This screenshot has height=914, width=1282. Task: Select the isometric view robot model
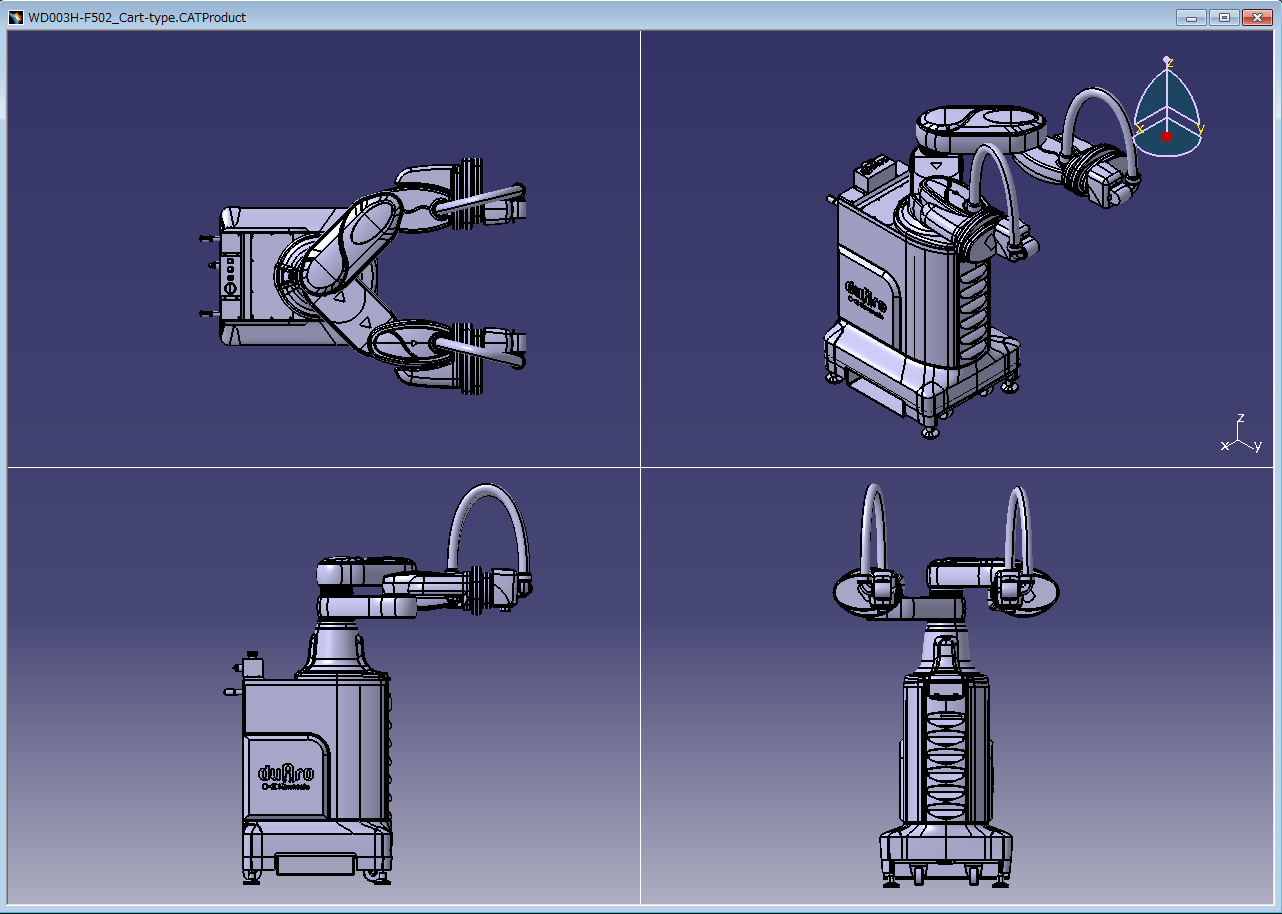(984, 262)
